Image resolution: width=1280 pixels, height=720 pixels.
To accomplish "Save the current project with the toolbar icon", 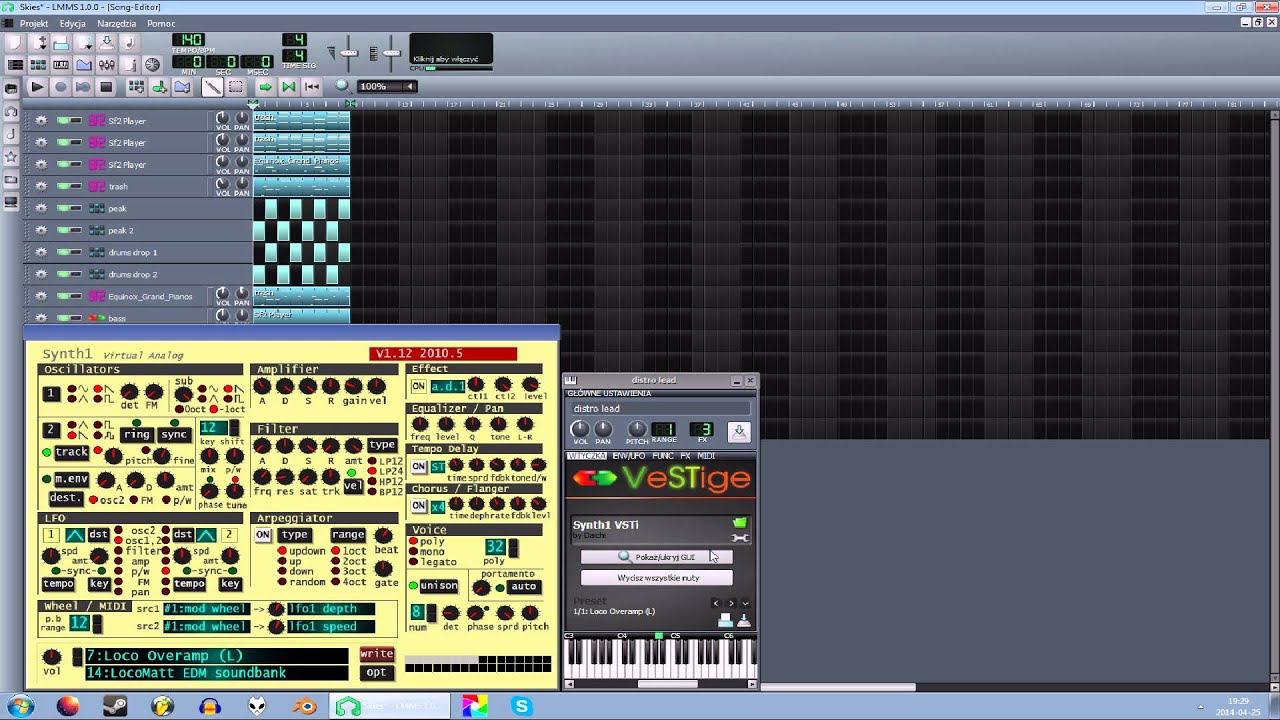I will coord(106,43).
